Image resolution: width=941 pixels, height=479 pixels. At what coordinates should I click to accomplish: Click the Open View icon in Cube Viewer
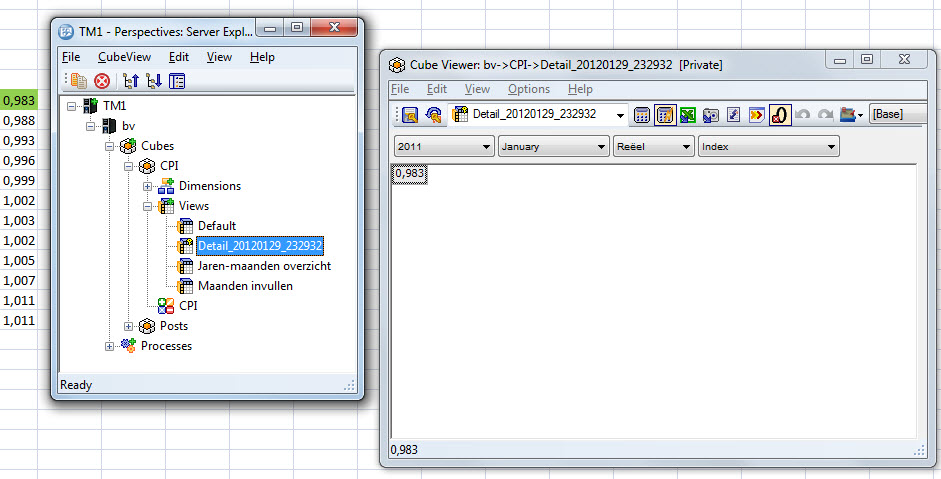coord(410,115)
